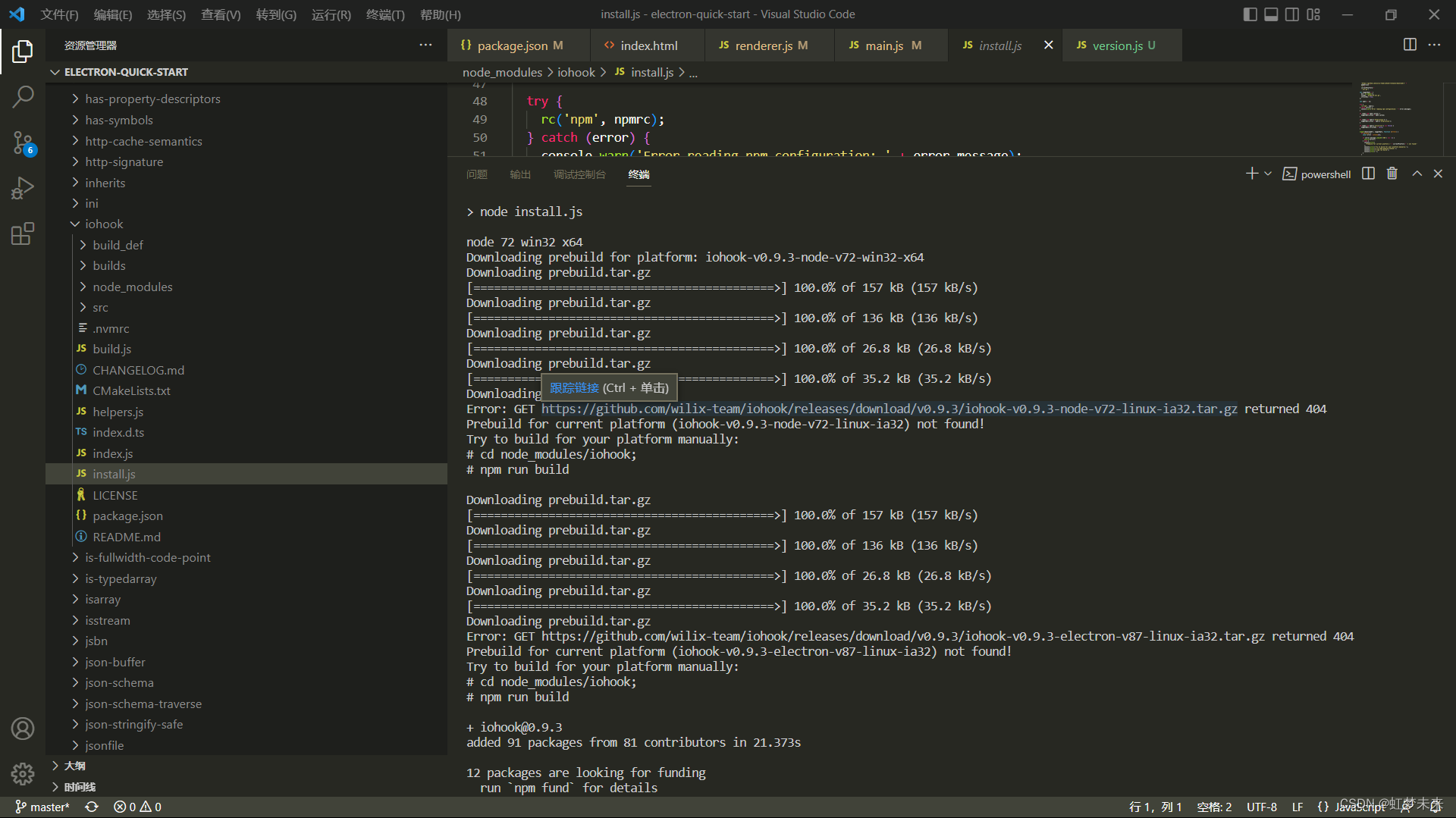Split the terminal panel
This screenshot has height=818, width=1456.
click(x=1368, y=174)
